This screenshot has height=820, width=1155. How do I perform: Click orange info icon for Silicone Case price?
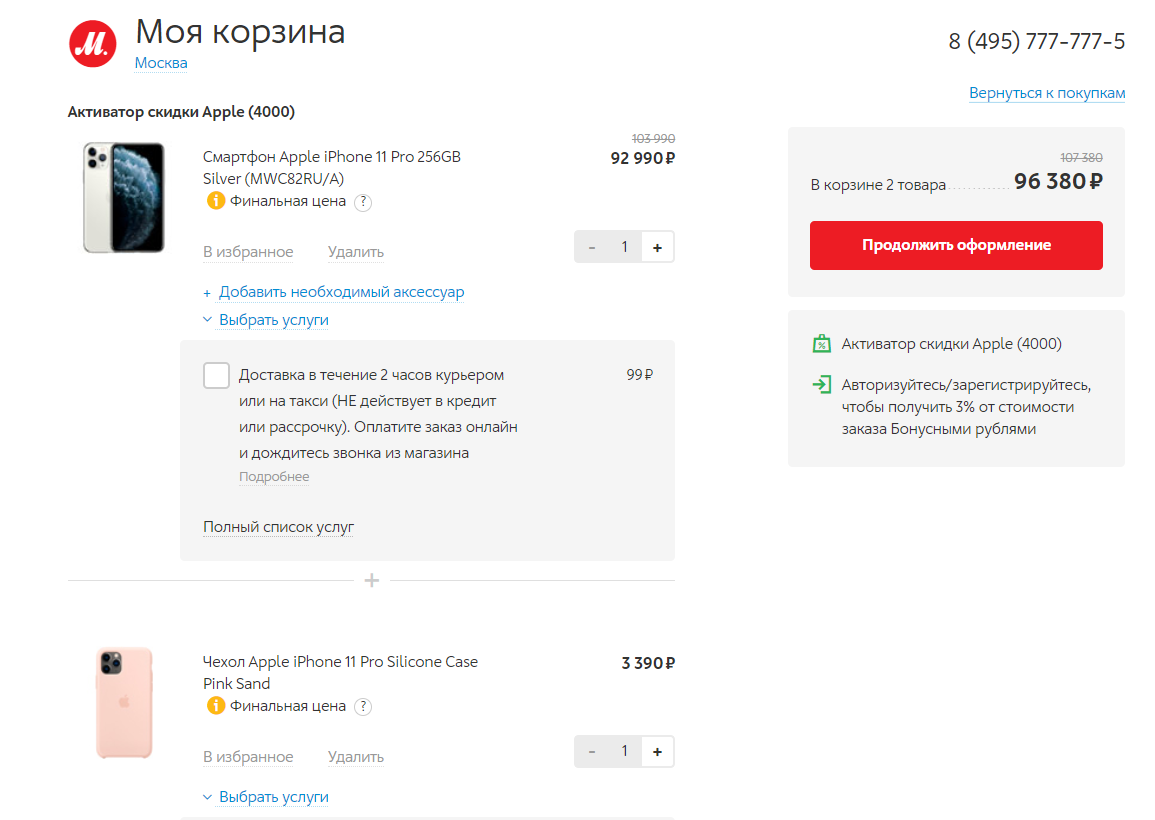tap(215, 706)
